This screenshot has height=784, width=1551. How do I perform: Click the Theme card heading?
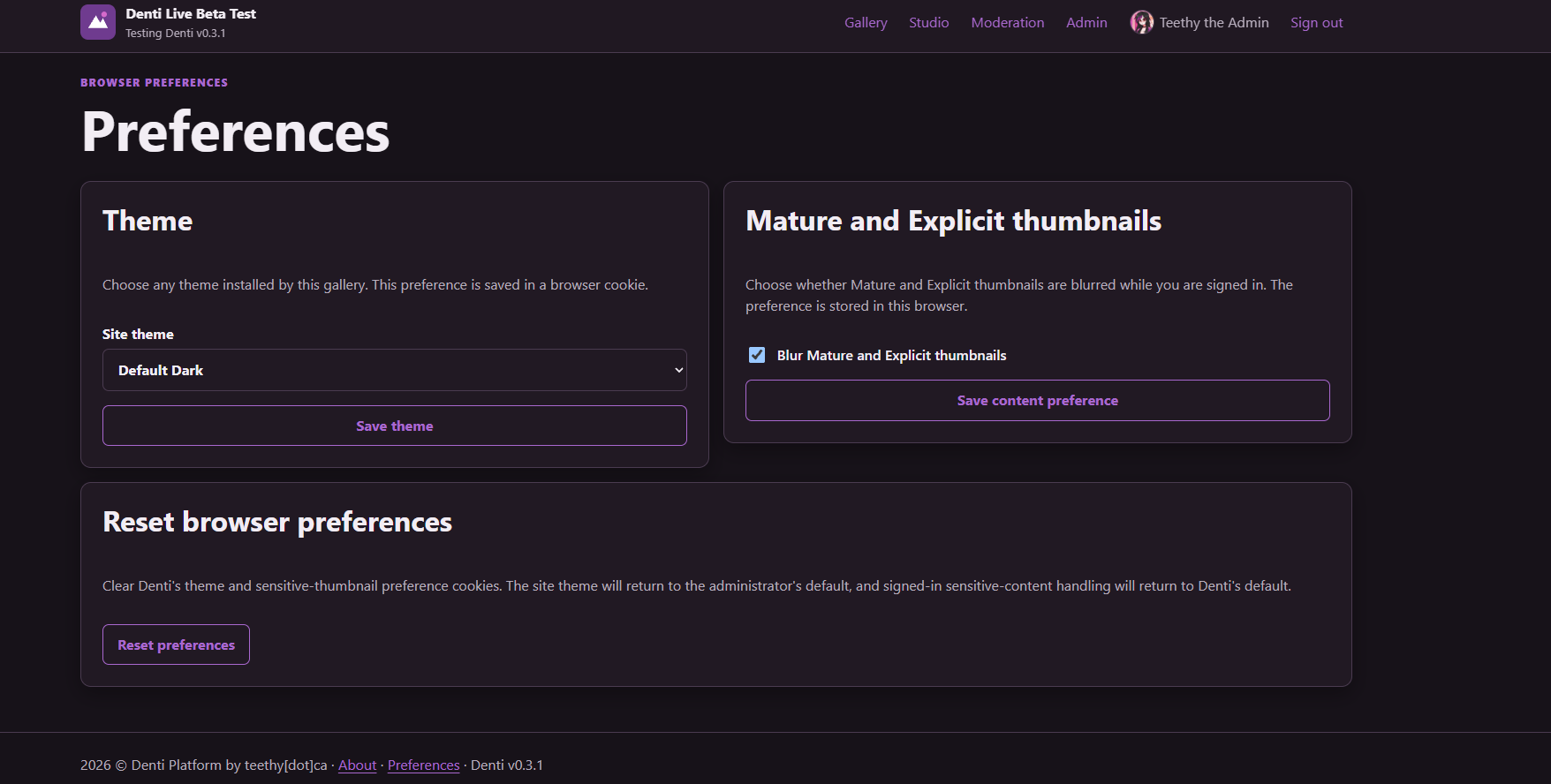click(148, 221)
